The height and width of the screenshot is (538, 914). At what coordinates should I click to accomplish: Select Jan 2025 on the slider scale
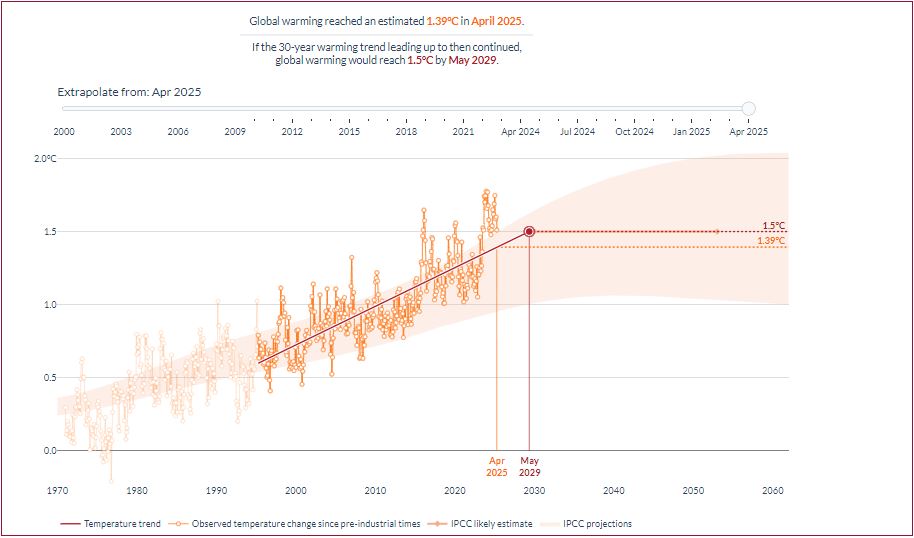pos(691,131)
